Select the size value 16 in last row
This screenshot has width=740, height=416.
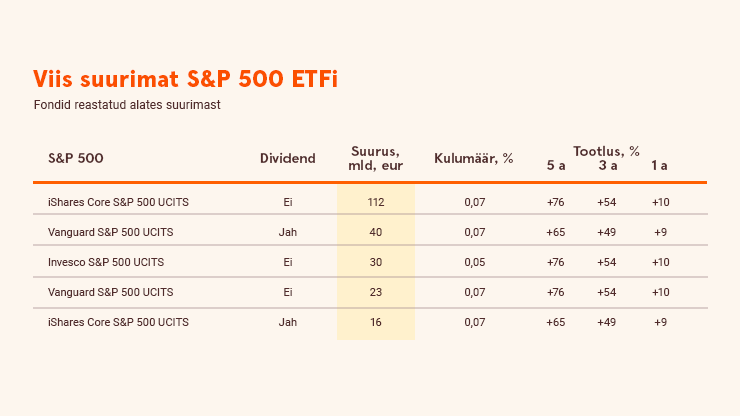point(376,322)
